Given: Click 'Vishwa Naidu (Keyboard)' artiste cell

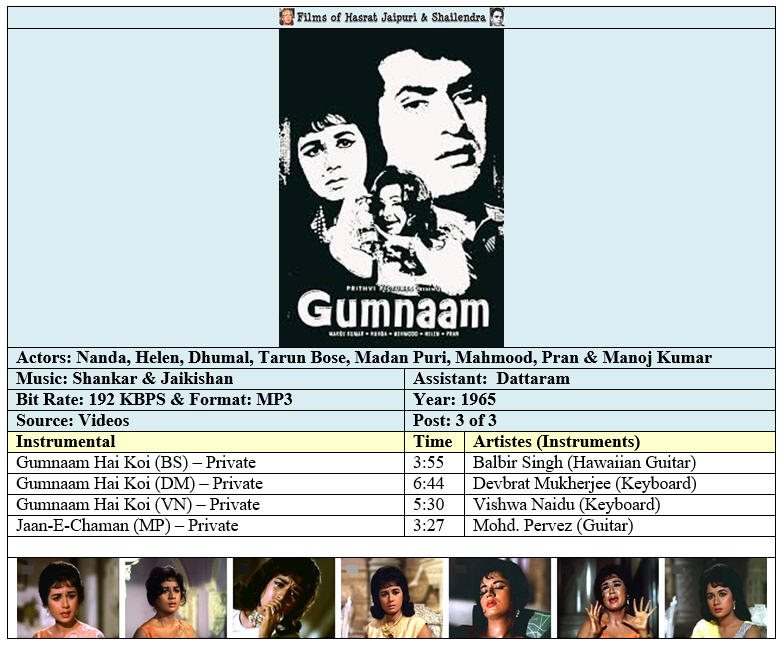Looking at the screenshot, I should [x=620, y=505].
